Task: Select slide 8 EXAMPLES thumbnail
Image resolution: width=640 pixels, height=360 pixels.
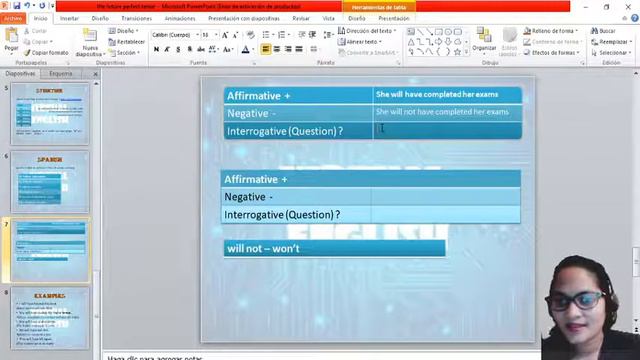Action: [50, 318]
